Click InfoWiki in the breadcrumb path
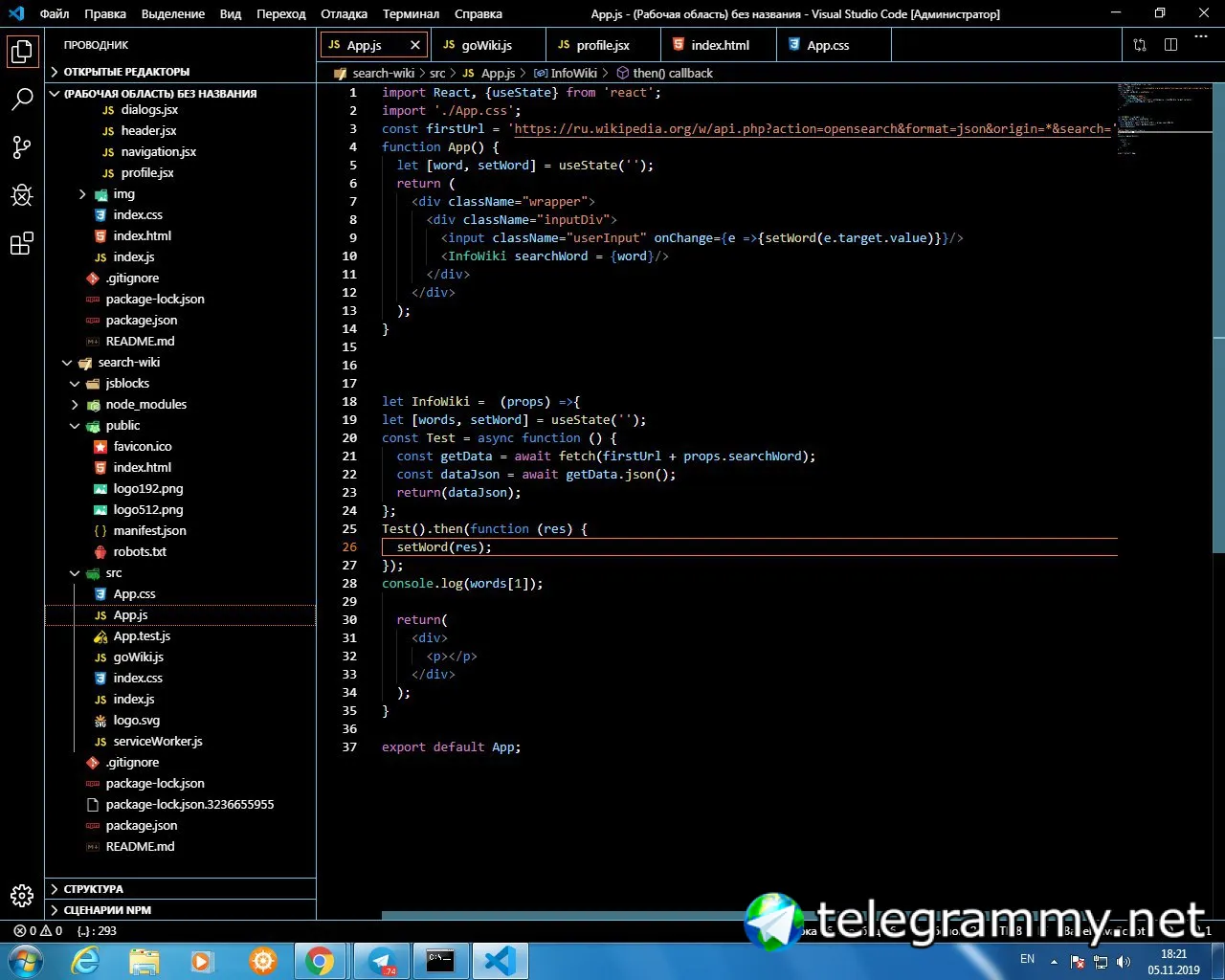Image resolution: width=1225 pixels, height=980 pixels. (573, 73)
